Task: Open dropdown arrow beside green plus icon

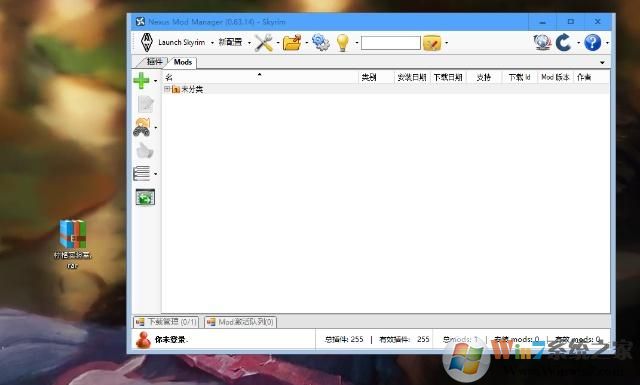Action: click(x=156, y=81)
